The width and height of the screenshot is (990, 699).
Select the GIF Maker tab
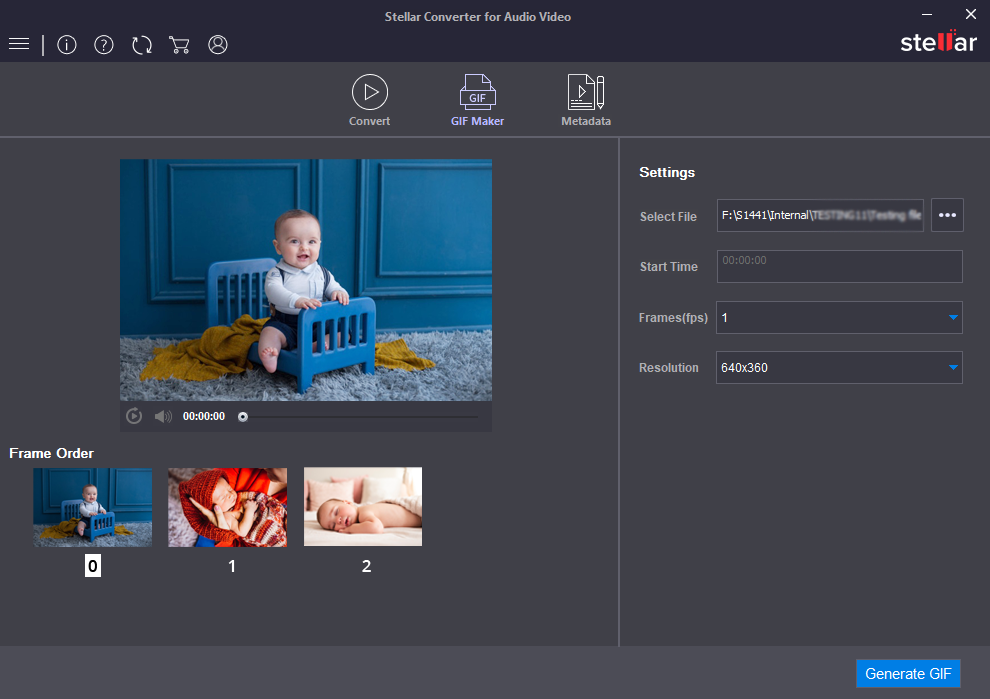[477, 100]
